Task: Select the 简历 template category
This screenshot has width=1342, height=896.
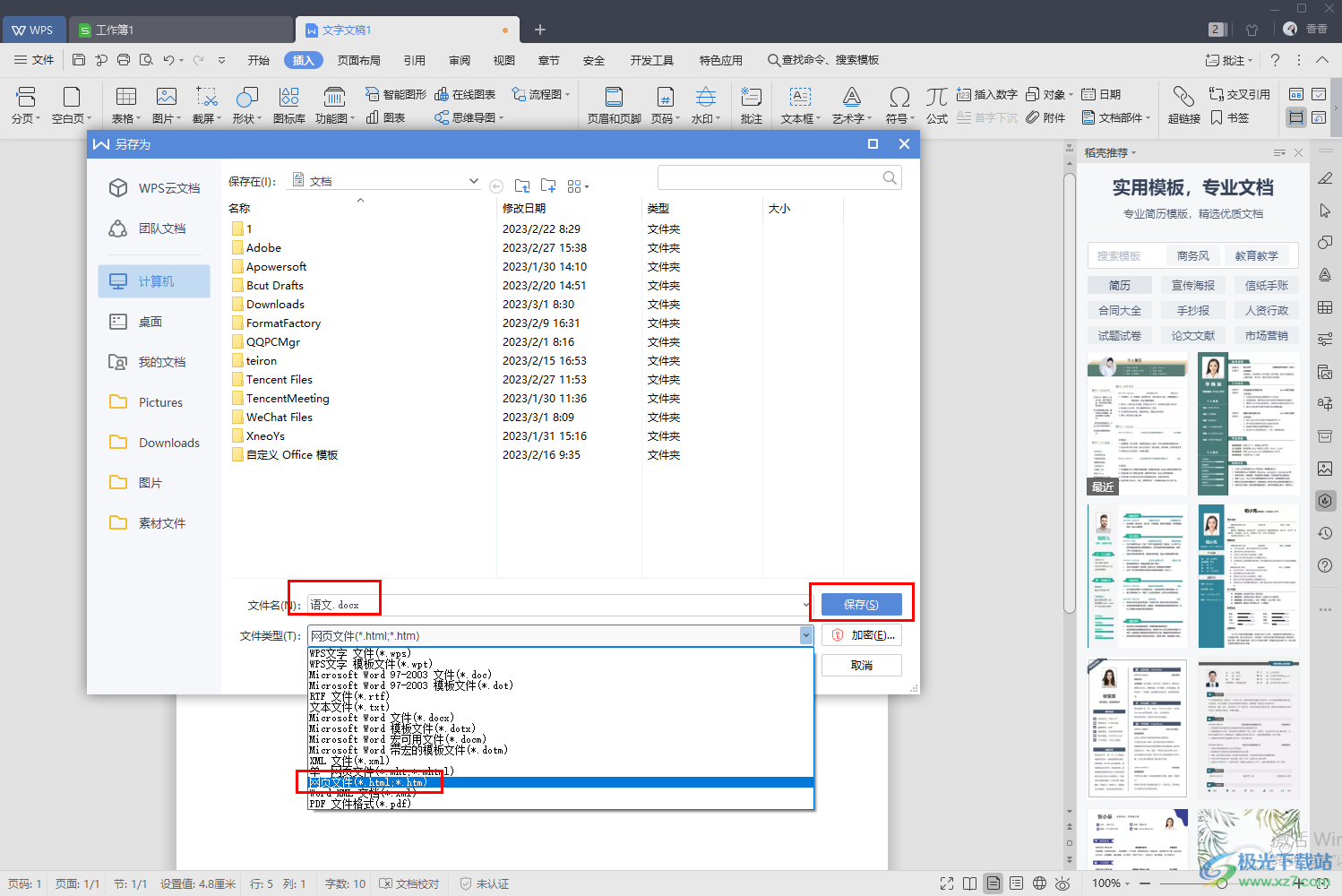Action: pyautogui.click(x=1120, y=285)
